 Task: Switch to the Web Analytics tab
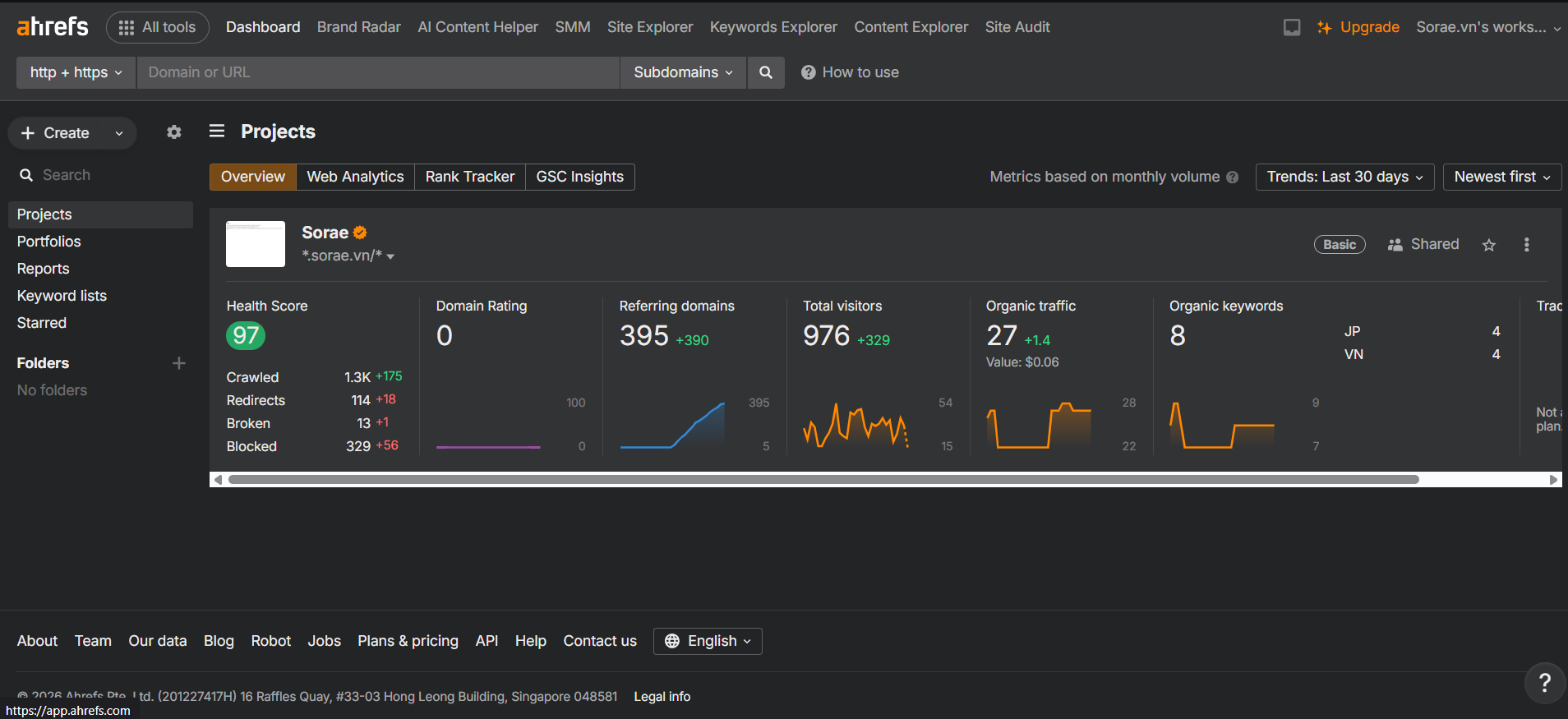355,177
